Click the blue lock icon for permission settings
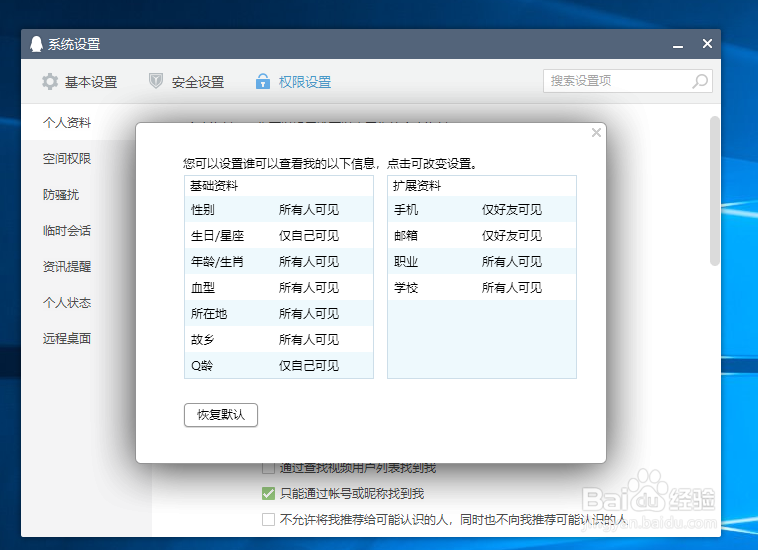The height and width of the screenshot is (550, 758). (262, 81)
